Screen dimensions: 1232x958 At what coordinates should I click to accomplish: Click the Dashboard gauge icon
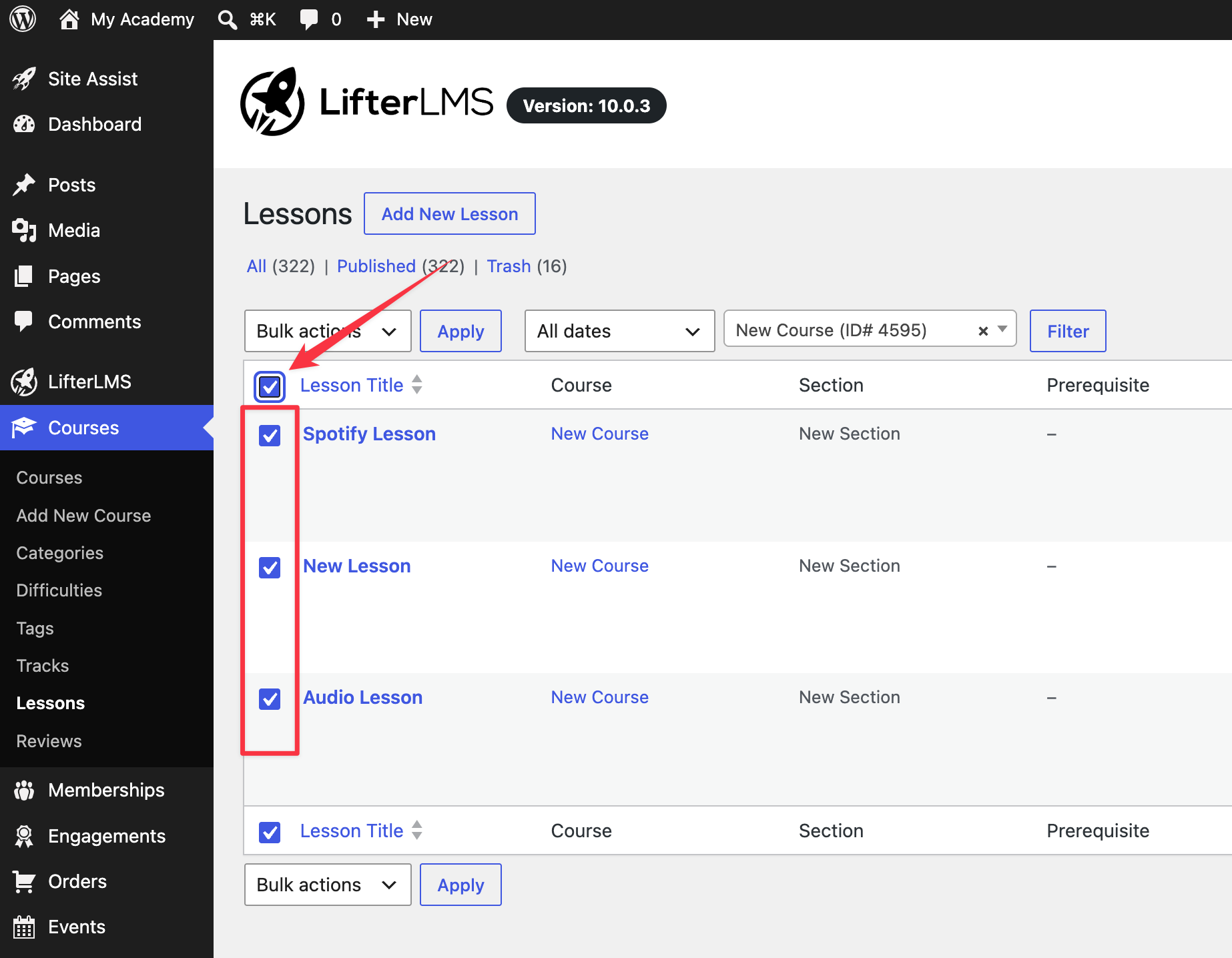(24, 124)
